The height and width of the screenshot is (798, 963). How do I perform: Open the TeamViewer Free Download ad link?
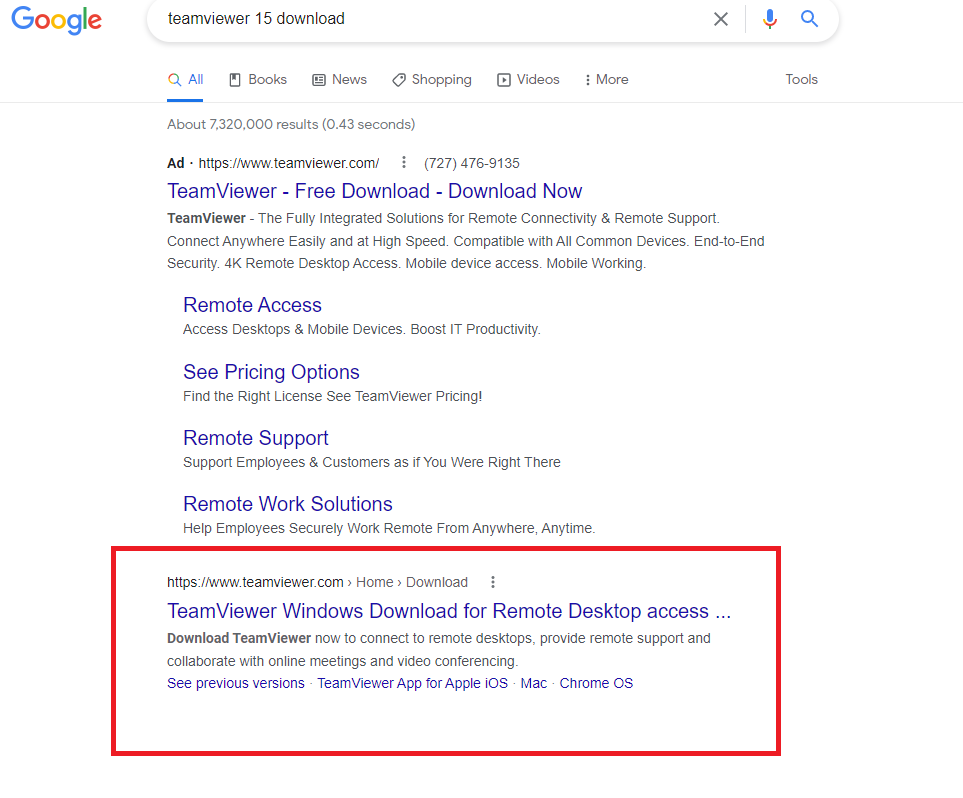tap(374, 191)
